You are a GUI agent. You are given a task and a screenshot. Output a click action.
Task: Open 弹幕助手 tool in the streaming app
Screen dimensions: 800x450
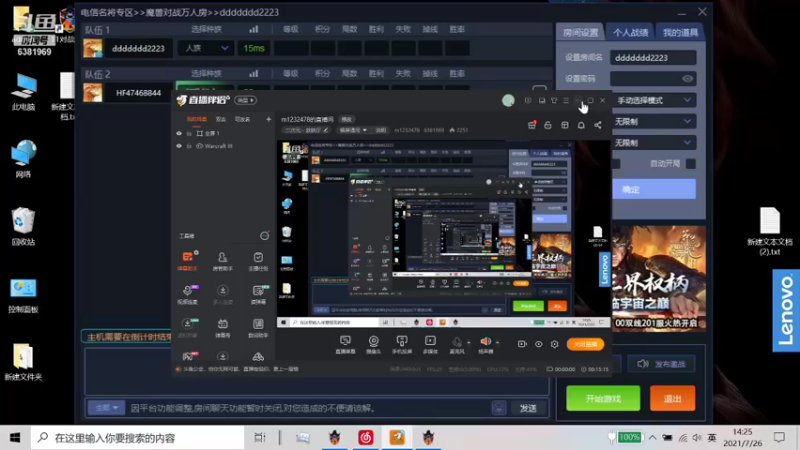coord(187,260)
